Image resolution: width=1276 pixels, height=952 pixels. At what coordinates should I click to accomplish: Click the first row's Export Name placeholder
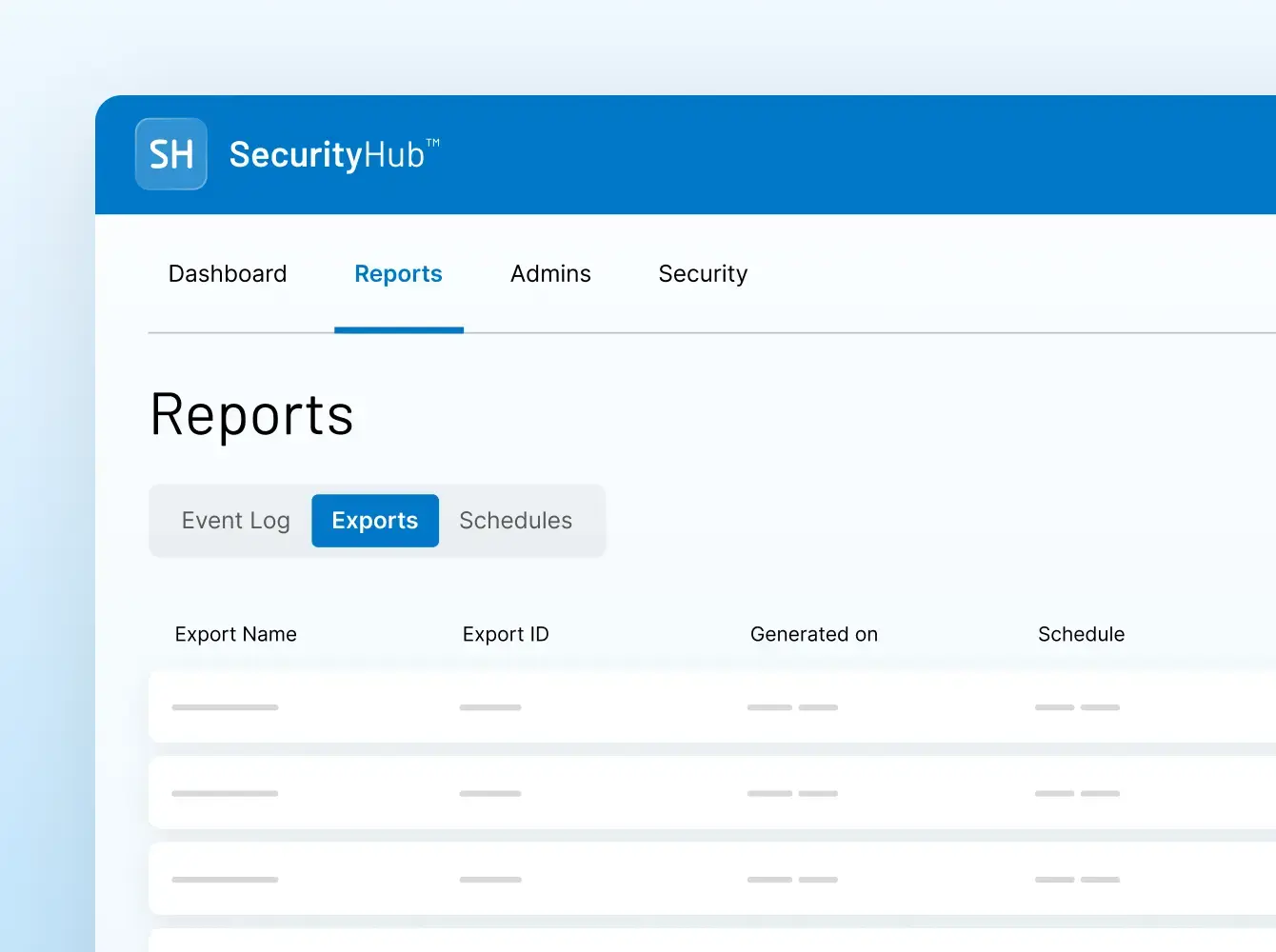[x=225, y=707]
